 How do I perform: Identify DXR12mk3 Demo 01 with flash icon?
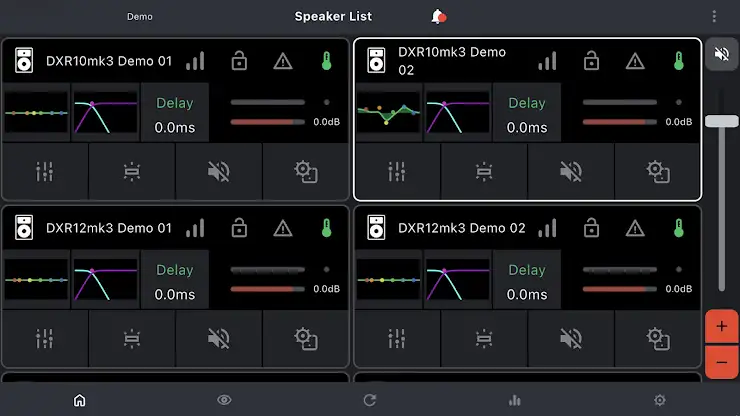132,339
